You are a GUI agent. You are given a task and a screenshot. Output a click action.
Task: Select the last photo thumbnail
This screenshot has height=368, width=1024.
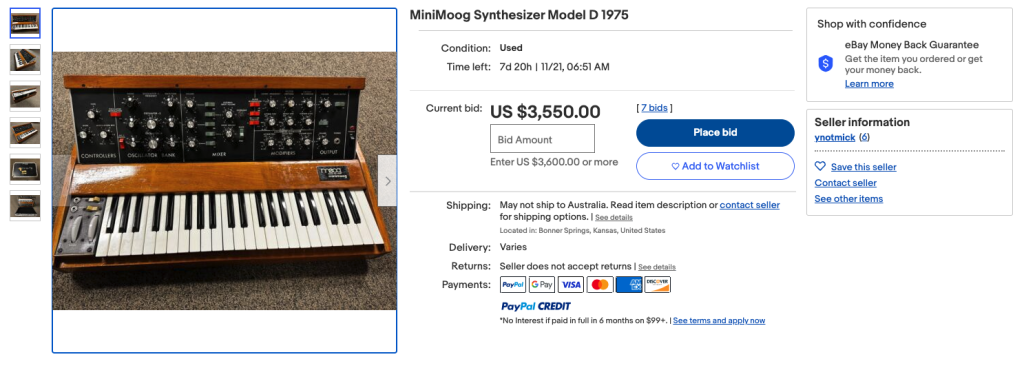[x=25, y=206]
